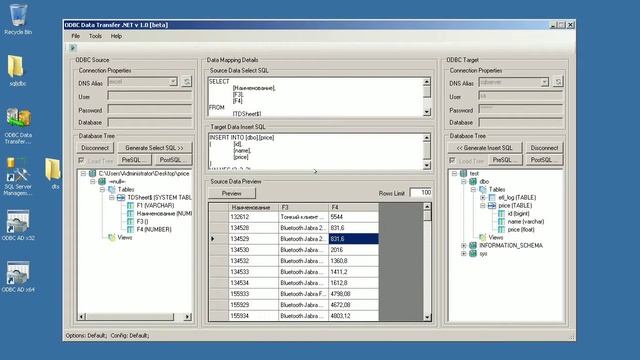Click right scroll arrow of source tree

coord(187,317)
